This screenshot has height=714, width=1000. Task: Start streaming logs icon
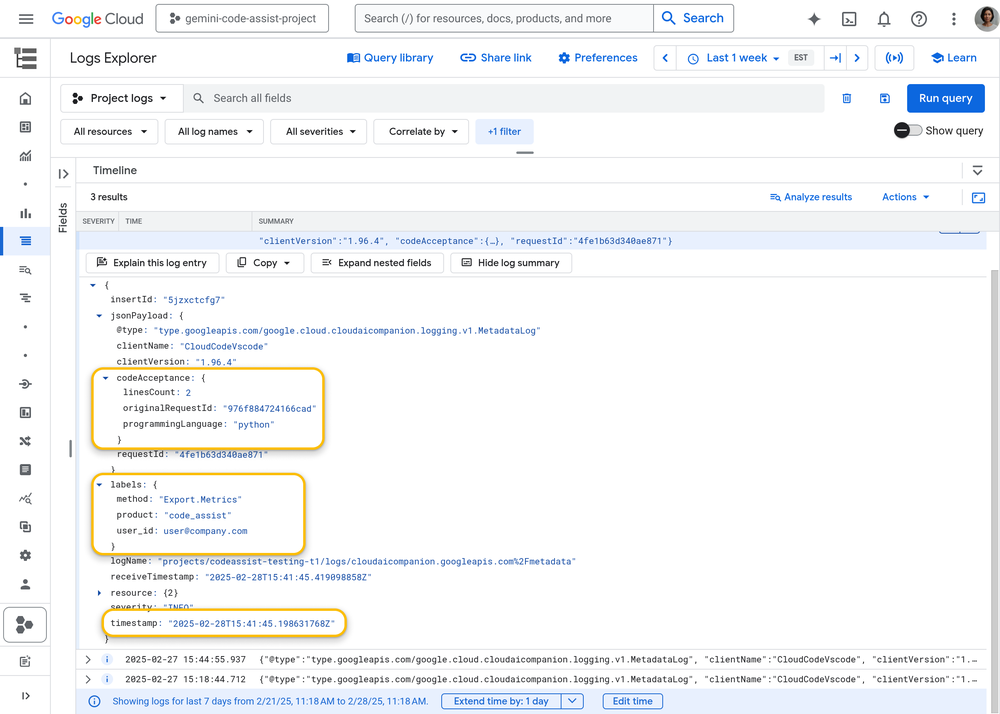pos(894,58)
